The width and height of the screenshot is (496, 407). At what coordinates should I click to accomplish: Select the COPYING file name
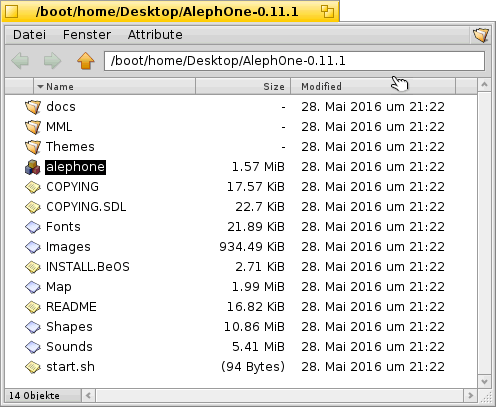point(72,187)
